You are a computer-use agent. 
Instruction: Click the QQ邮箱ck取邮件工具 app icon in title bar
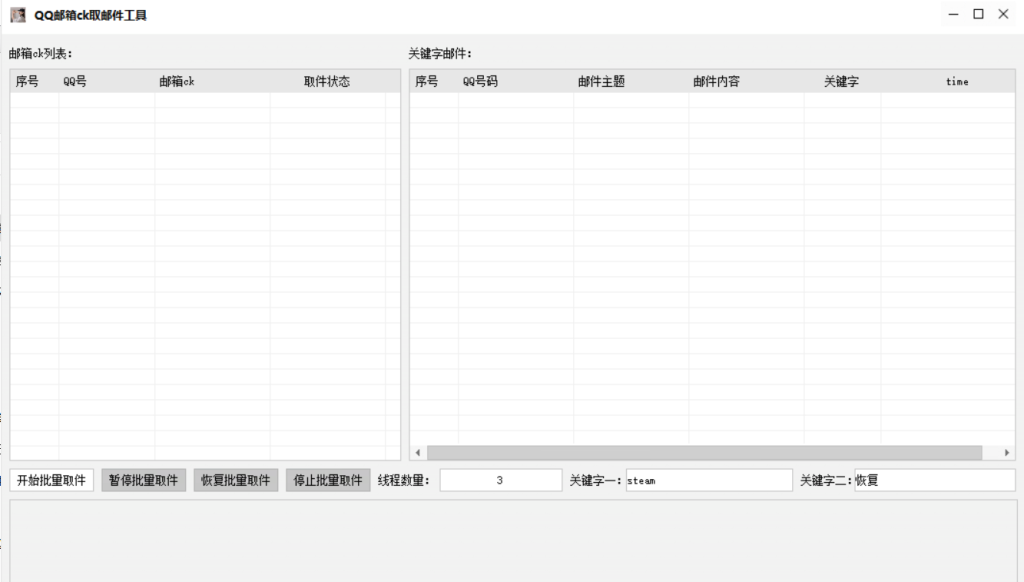point(18,15)
